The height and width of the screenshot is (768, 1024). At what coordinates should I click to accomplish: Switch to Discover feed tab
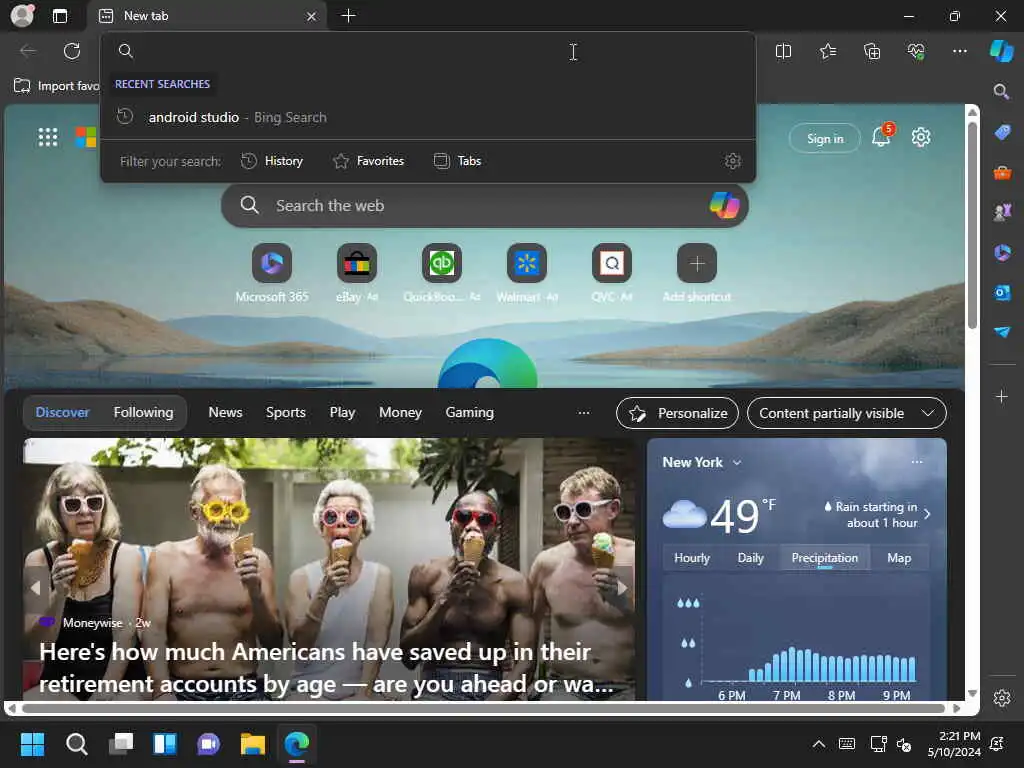[62, 413]
